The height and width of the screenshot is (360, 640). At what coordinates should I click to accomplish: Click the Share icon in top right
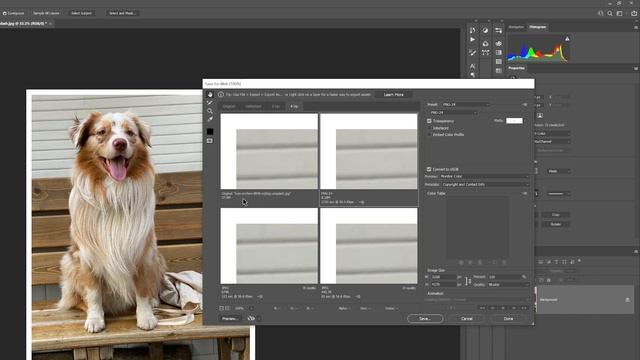(634, 13)
